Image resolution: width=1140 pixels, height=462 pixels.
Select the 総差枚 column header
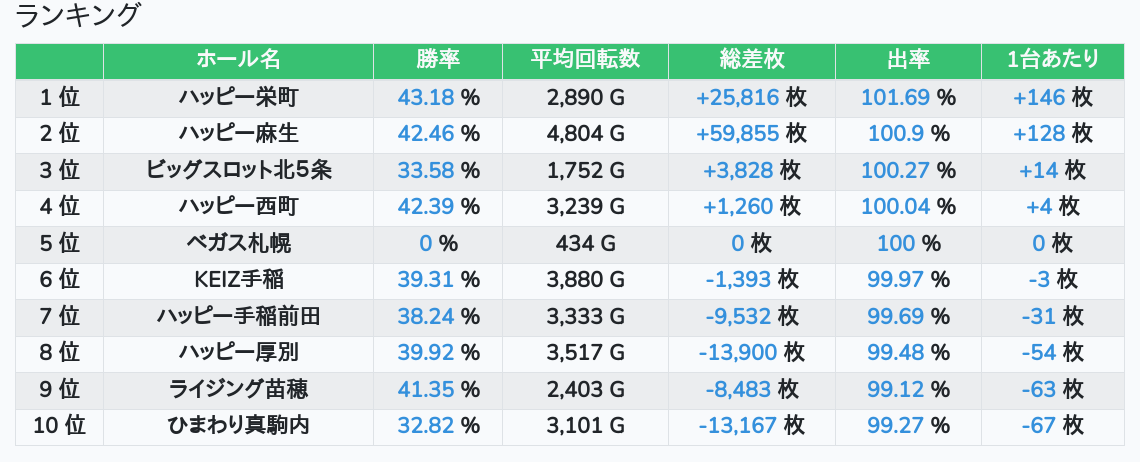point(751,60)
